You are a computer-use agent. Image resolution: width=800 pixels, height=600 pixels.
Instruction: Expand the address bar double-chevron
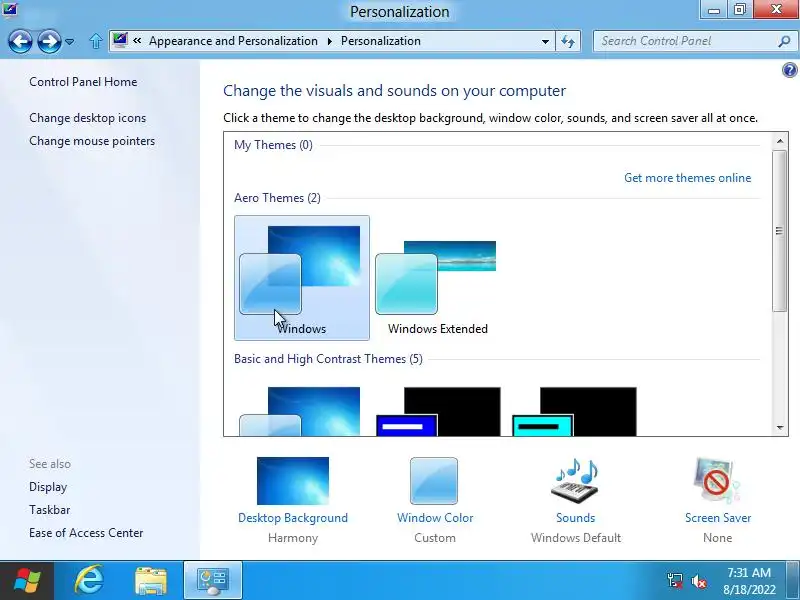point(137,41)
